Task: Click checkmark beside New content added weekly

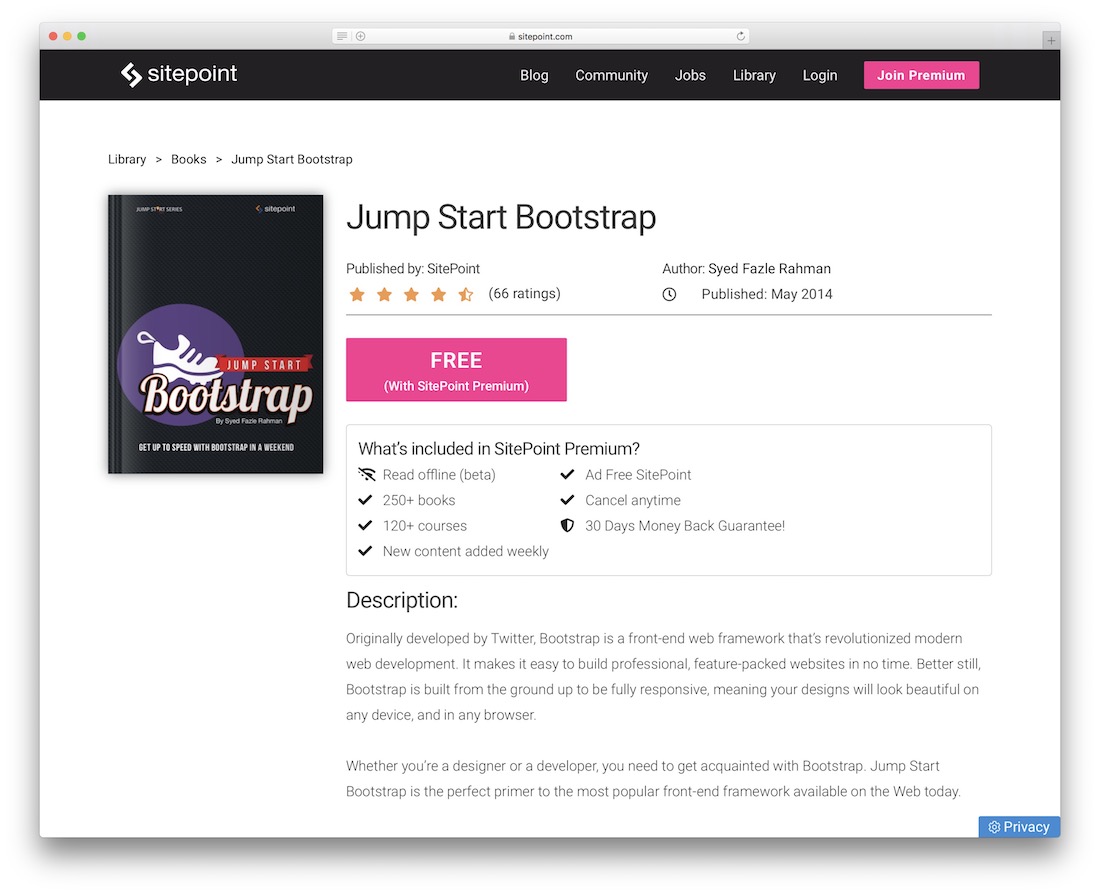Action: coord(365,551)
